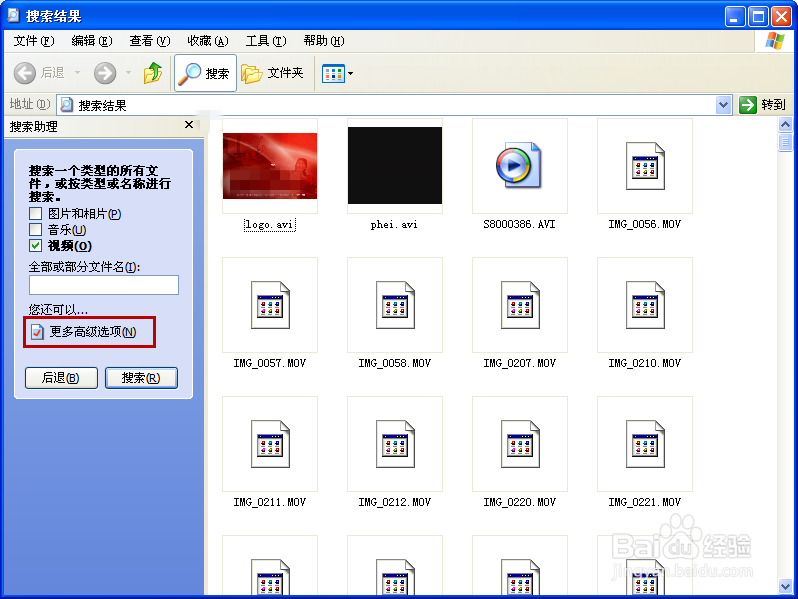Image resolution: width=798 pixels, height=599 pixels.
Task: Go up one folder level icon
Action: pyautogui.click(x=153, y=73)
